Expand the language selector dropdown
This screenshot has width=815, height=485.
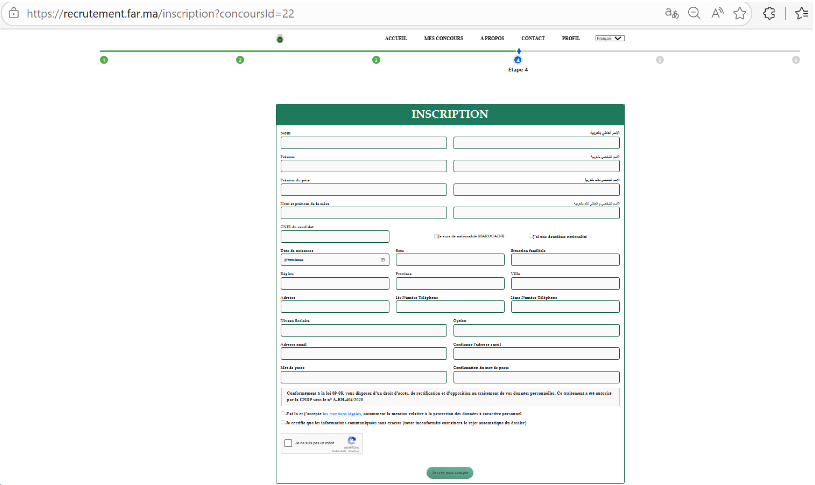point(609,38)
